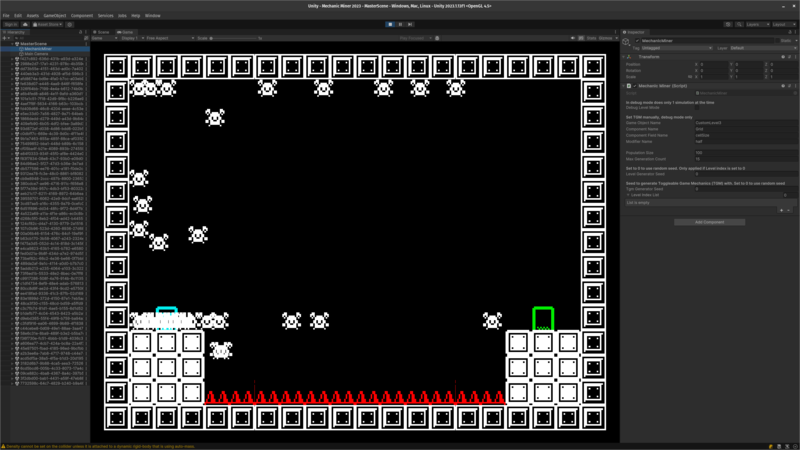Disable the Mechanic Miner script checkbox

[x=635, y=86]
